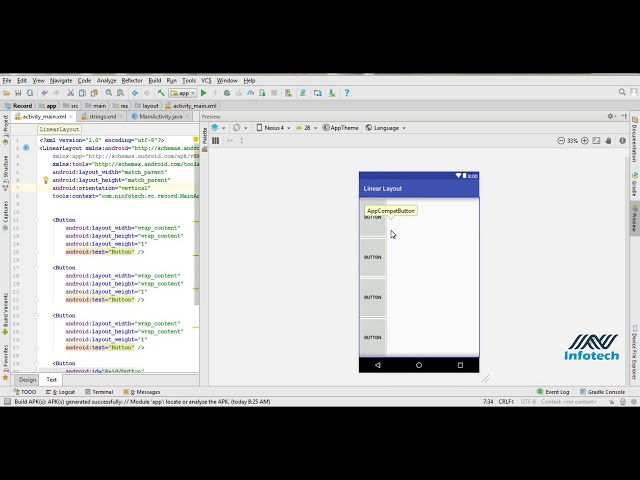Click the Sync Project with Gradle icon

pyautogui.click(x=303, y=93)
